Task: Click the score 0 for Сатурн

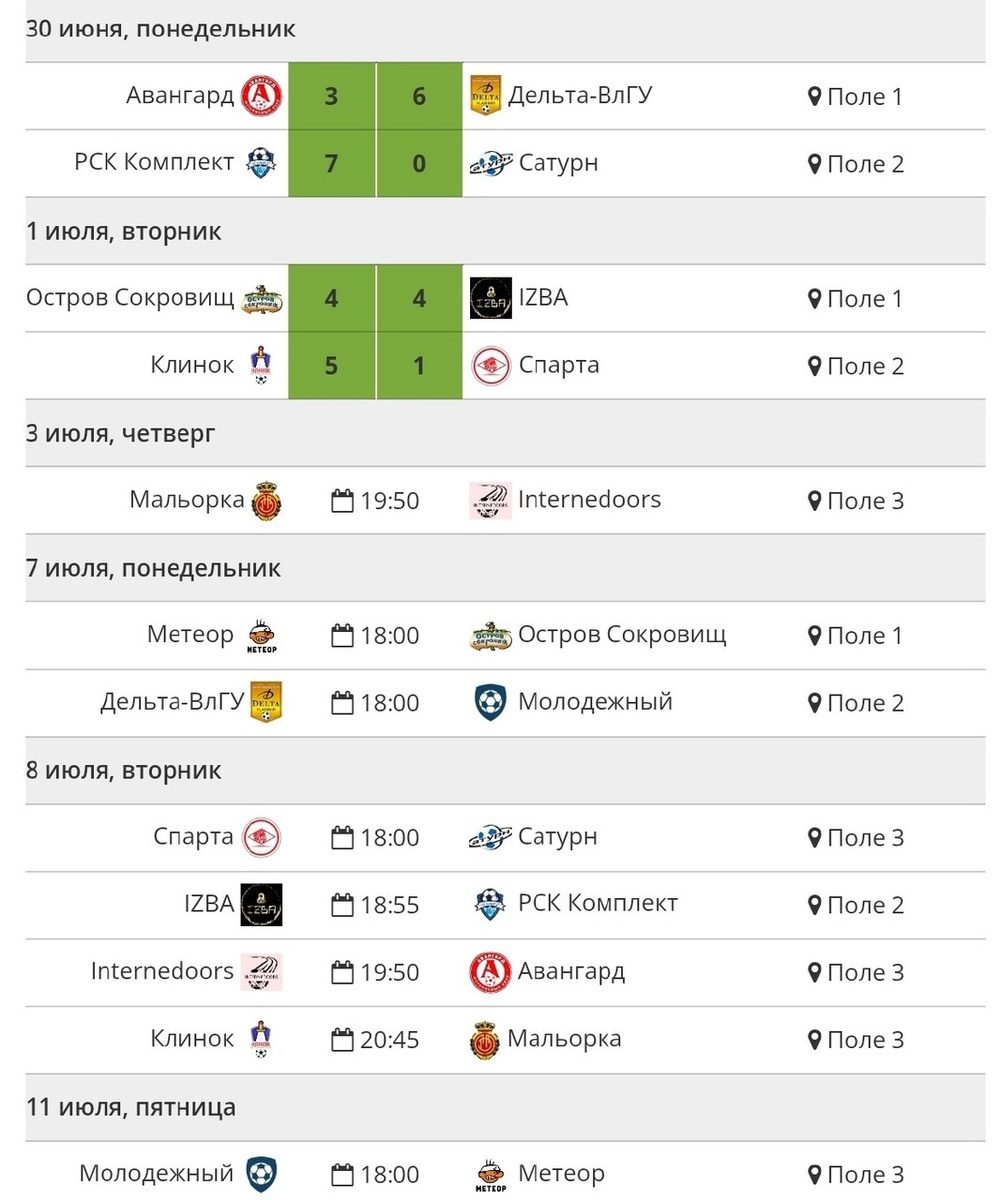Action: pos(419,163)
